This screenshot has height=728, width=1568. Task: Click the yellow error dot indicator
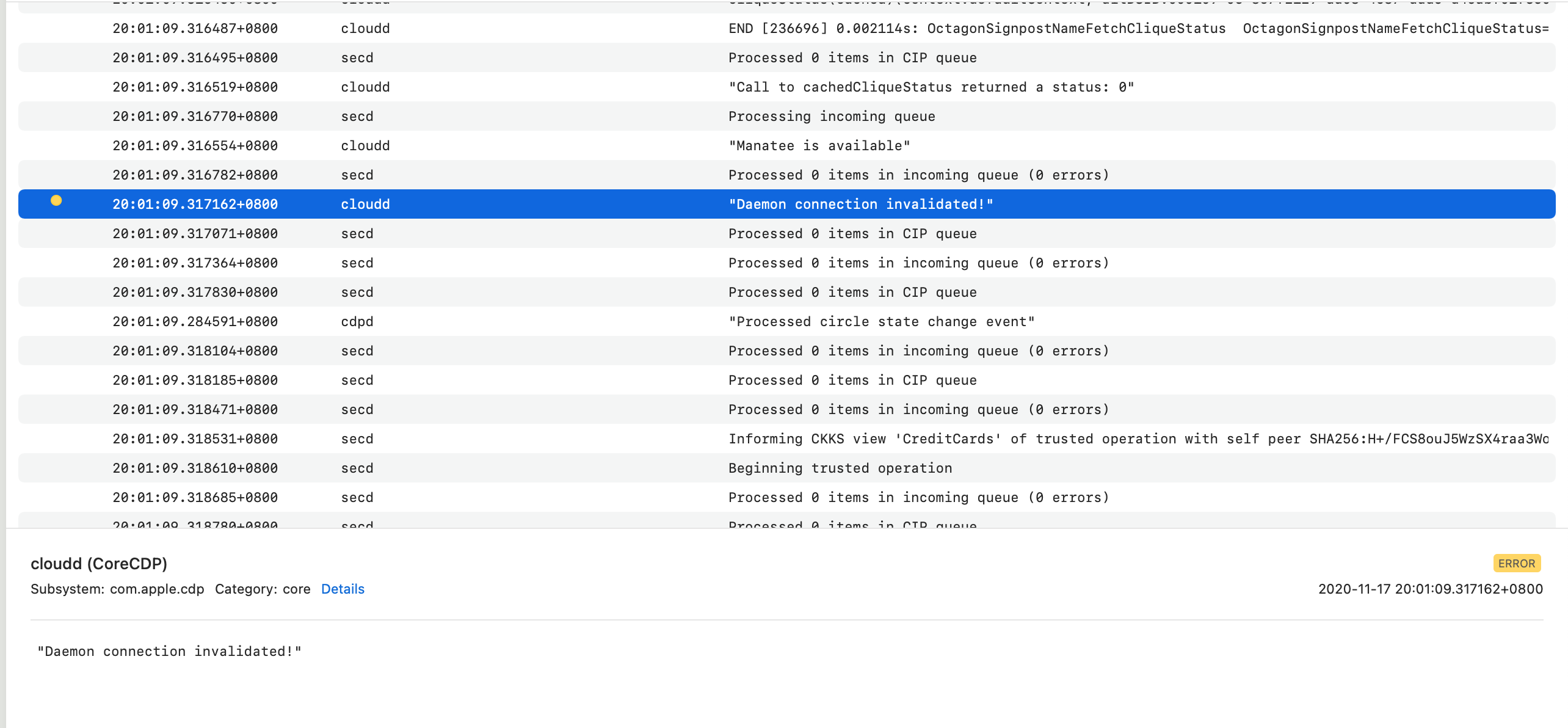56,200
